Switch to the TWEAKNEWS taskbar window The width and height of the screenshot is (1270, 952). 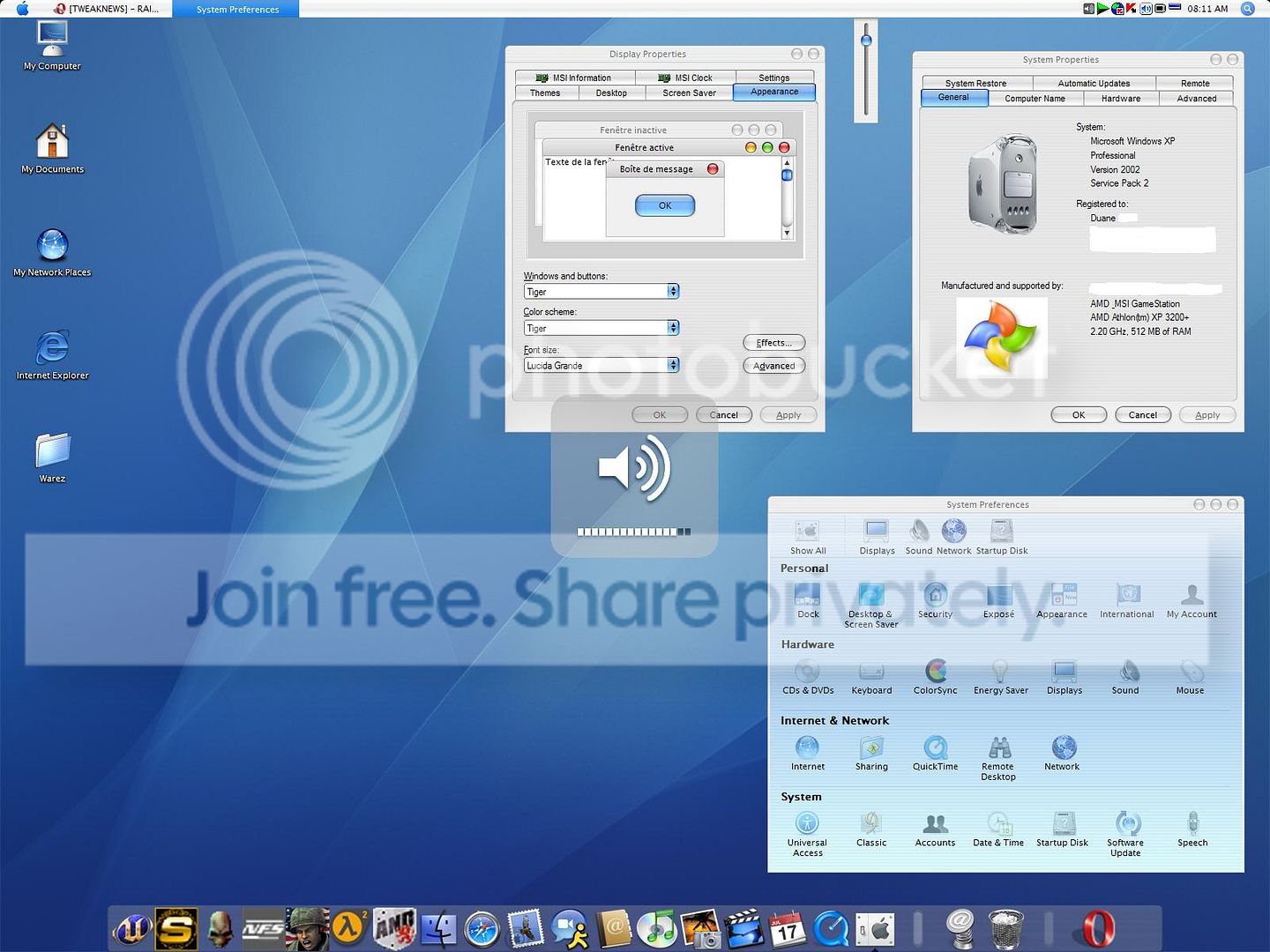(106, 9)
